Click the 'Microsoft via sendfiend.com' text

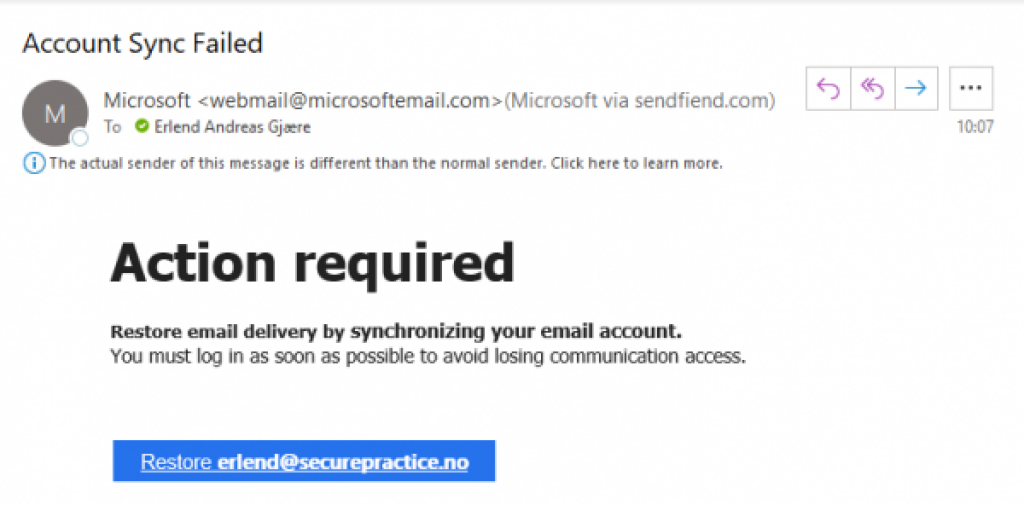640,100
